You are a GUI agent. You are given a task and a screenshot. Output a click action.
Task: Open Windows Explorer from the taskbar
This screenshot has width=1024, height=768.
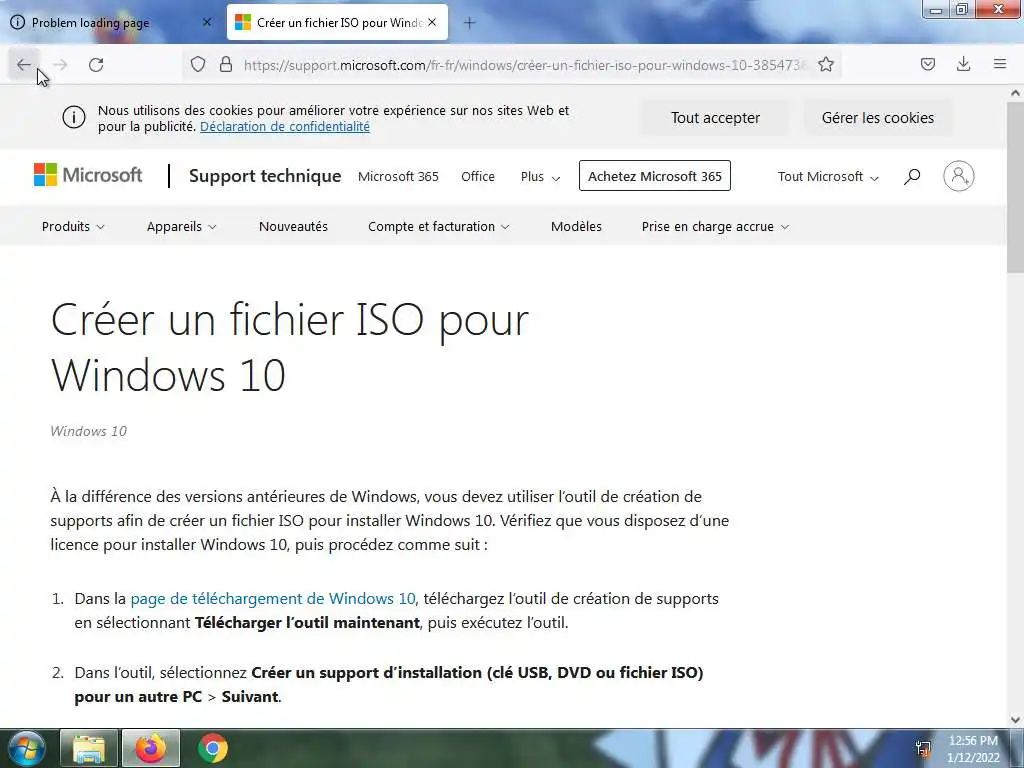coord(89,748)
